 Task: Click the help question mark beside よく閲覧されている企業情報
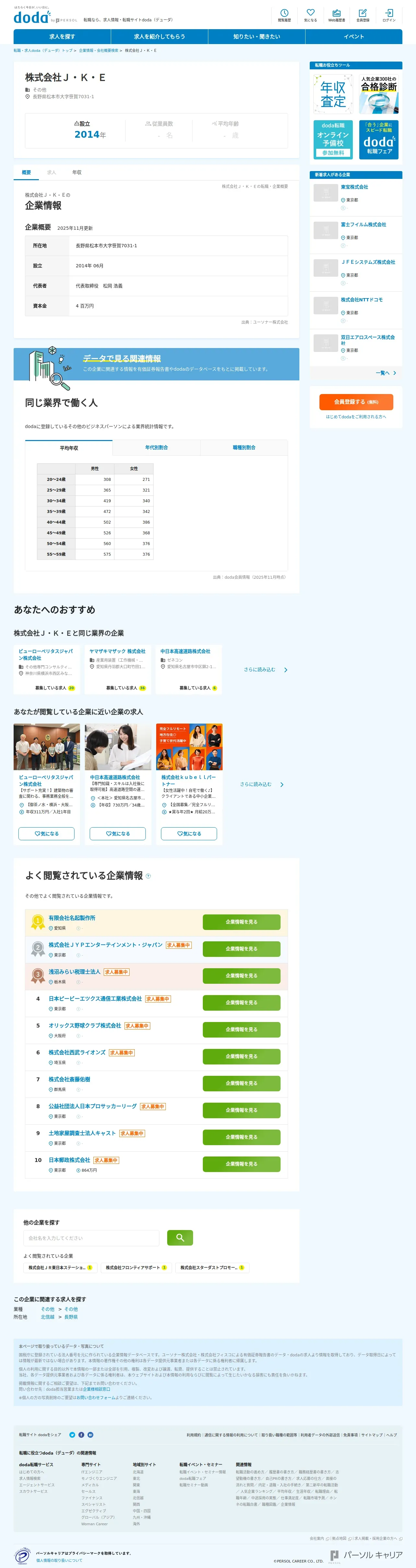[148, 876]
